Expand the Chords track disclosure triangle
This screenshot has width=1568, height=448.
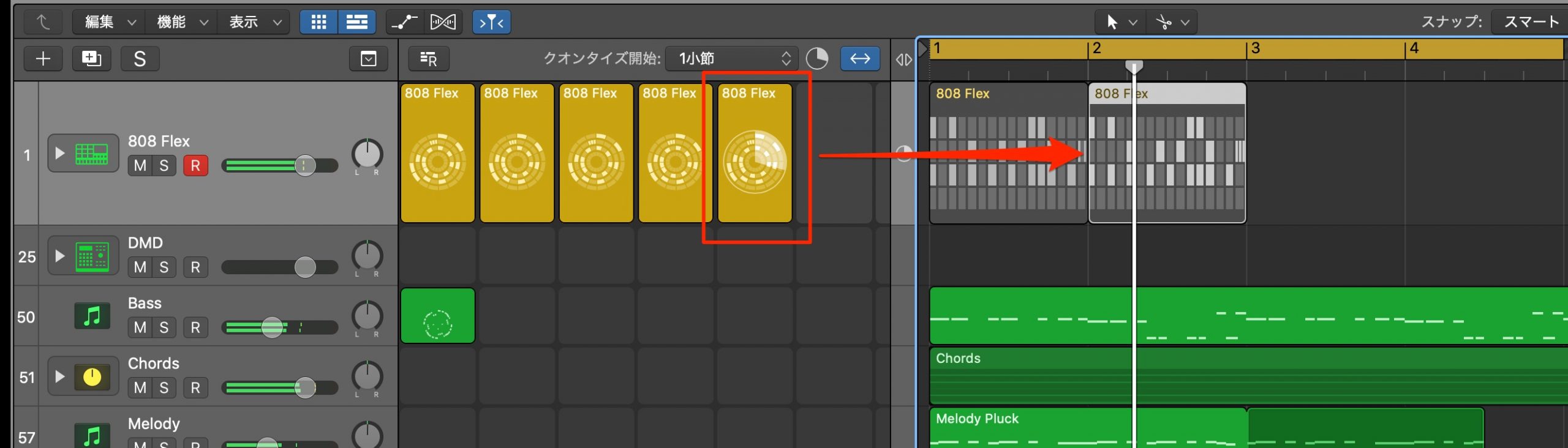click(59, 376)
